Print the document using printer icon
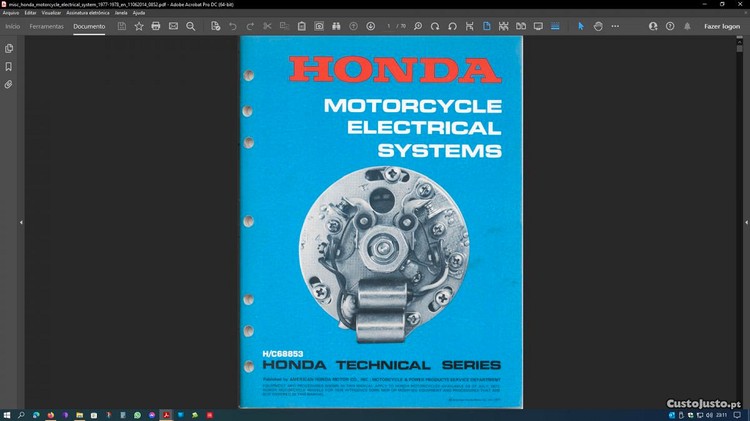This screenshot has height=421, width=750. [156, 26]
